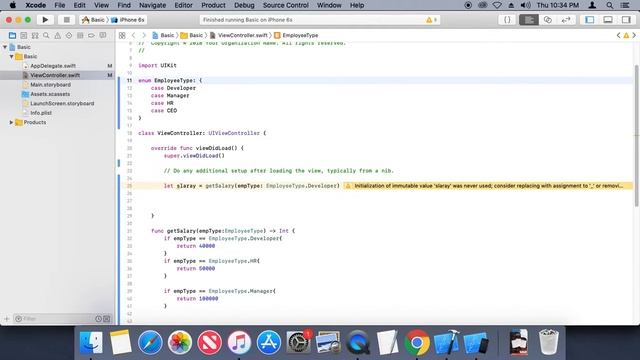Jump to next issue arrow
This screenshot has height=360, width=640.
(x=634, y=36)
